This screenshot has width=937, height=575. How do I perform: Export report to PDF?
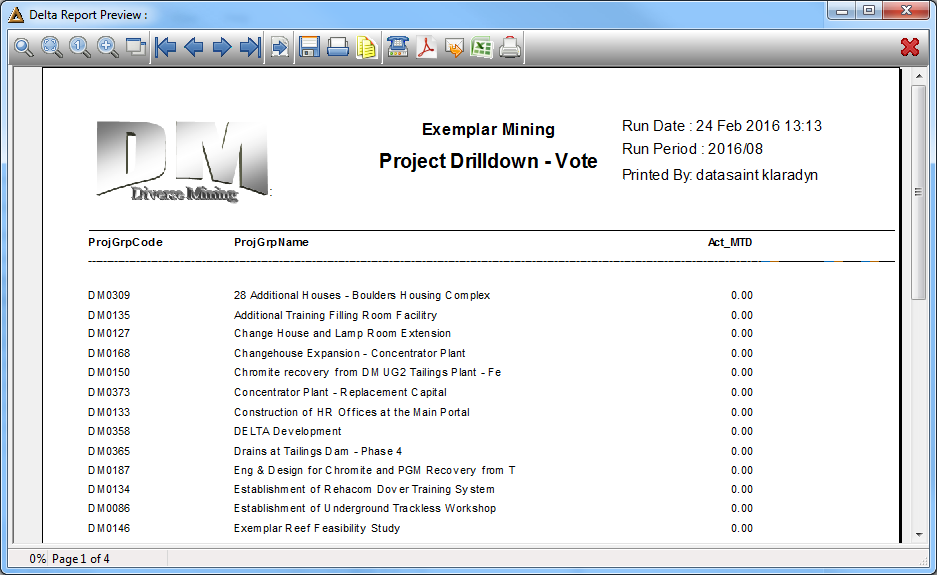coord(426,47)
